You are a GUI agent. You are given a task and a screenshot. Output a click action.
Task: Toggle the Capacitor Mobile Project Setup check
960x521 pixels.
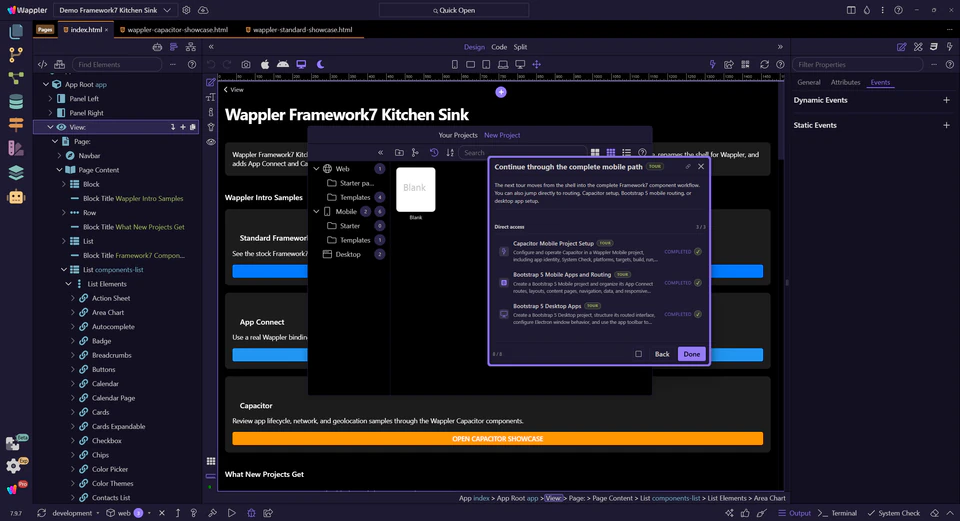click(698, 252)
